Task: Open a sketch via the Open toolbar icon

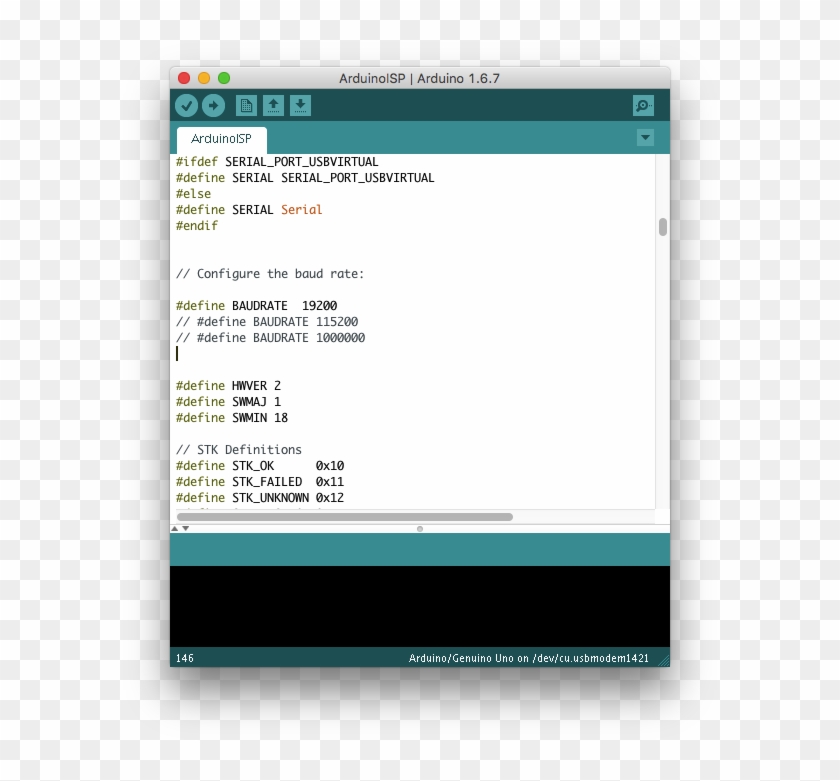Action: click(273, 105)
